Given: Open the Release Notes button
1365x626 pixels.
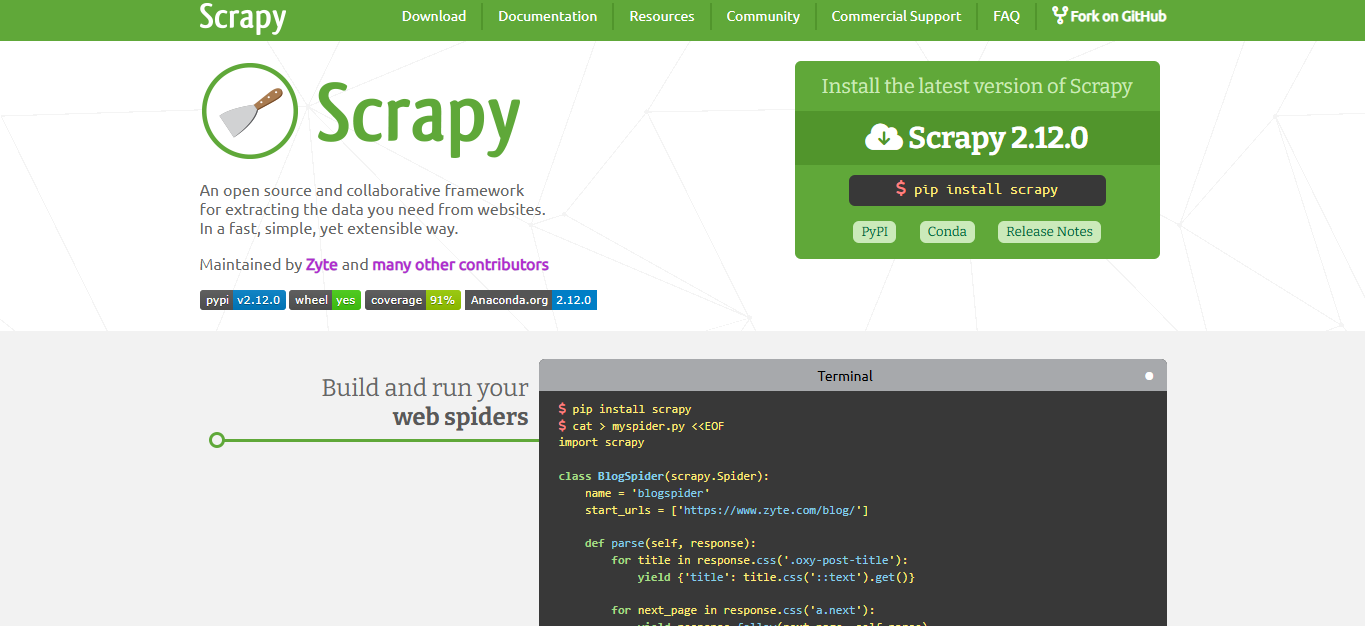Looking at the screenshot, I should tap(1049, 232).
